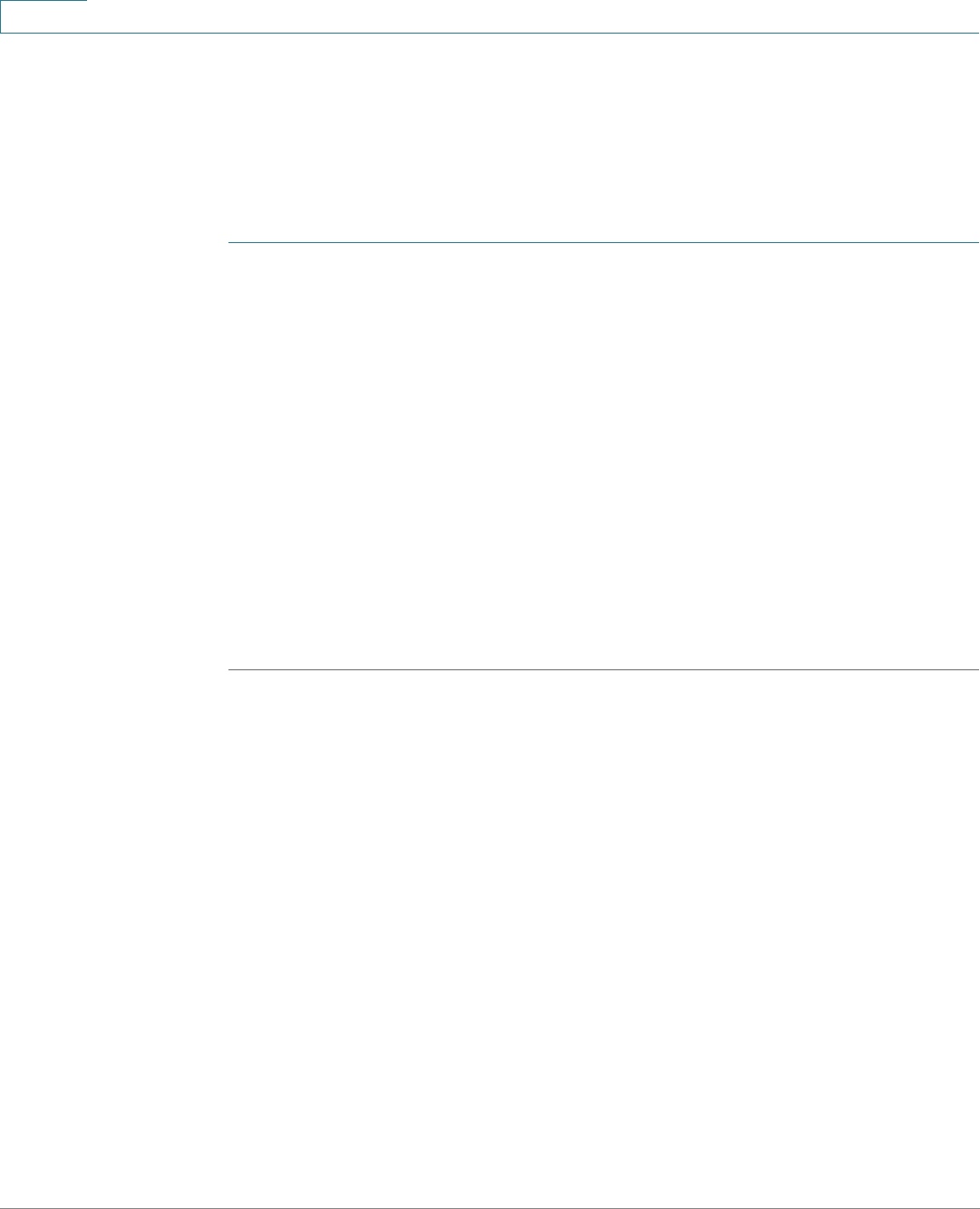Viewport: 980px width, 1209px height.
Task: Click the blank area between the two dividers
Action: (603, 456)
